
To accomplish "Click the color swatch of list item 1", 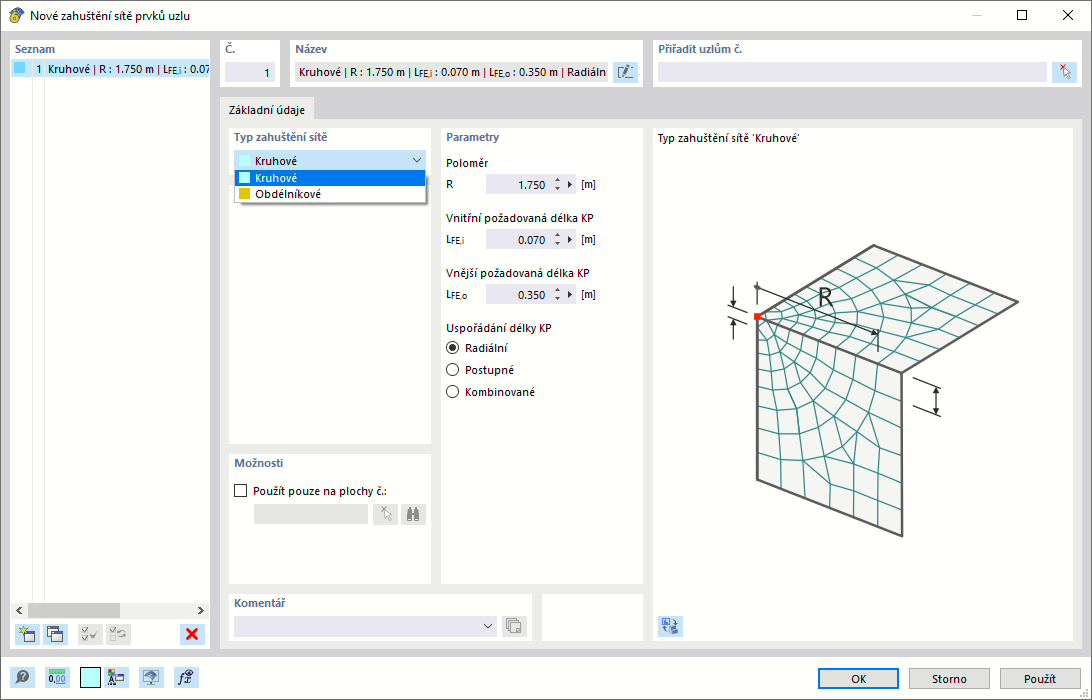I will [20, 68].
